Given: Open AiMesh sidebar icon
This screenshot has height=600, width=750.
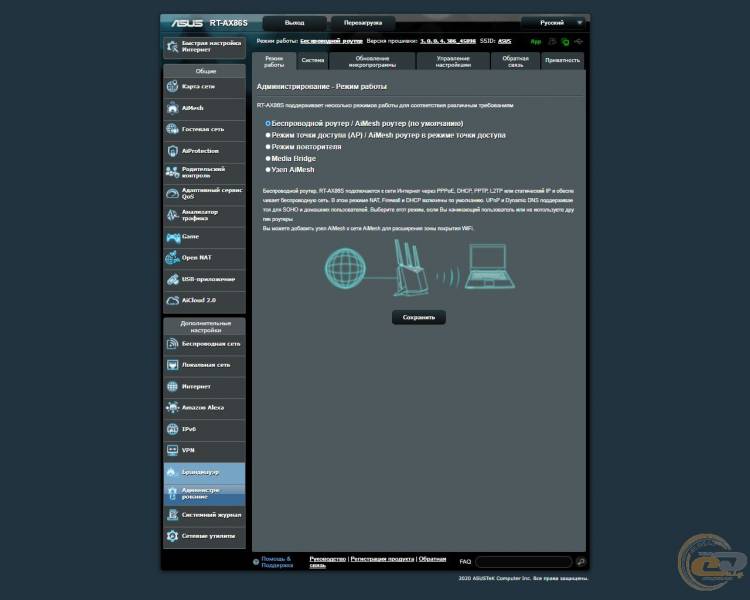Looking at the screenshot, I should [x=172, y=108].
